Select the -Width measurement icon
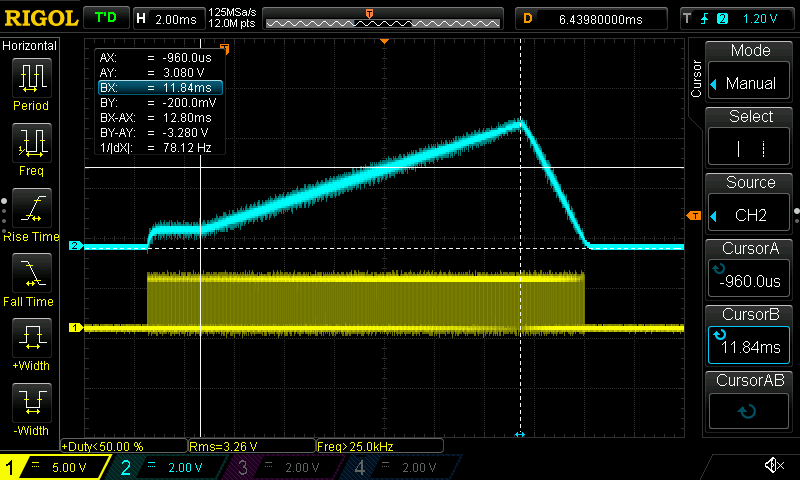The height and width of the screenshot is (480, 800). tap(32, 403)
